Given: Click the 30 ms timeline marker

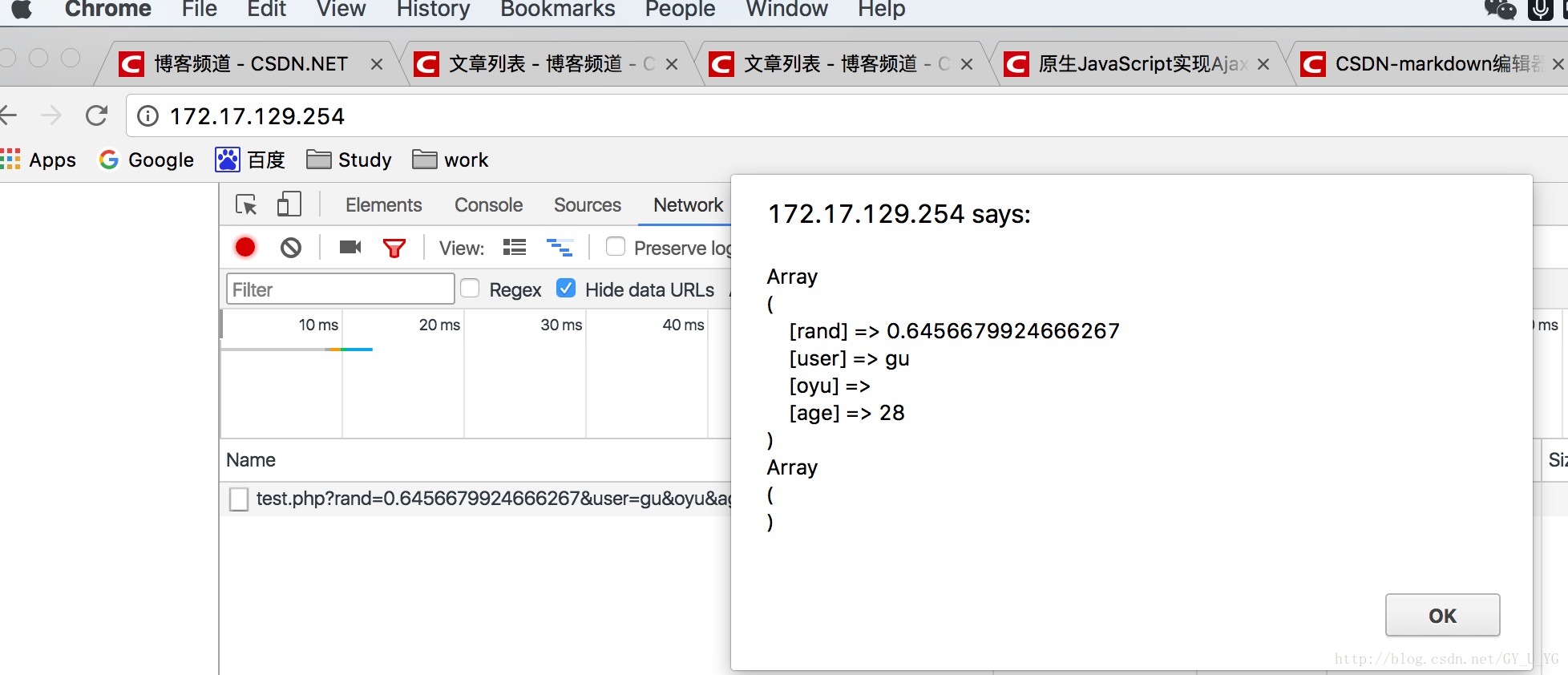Looking at the screenshot, I should click(x=561, y=325).
